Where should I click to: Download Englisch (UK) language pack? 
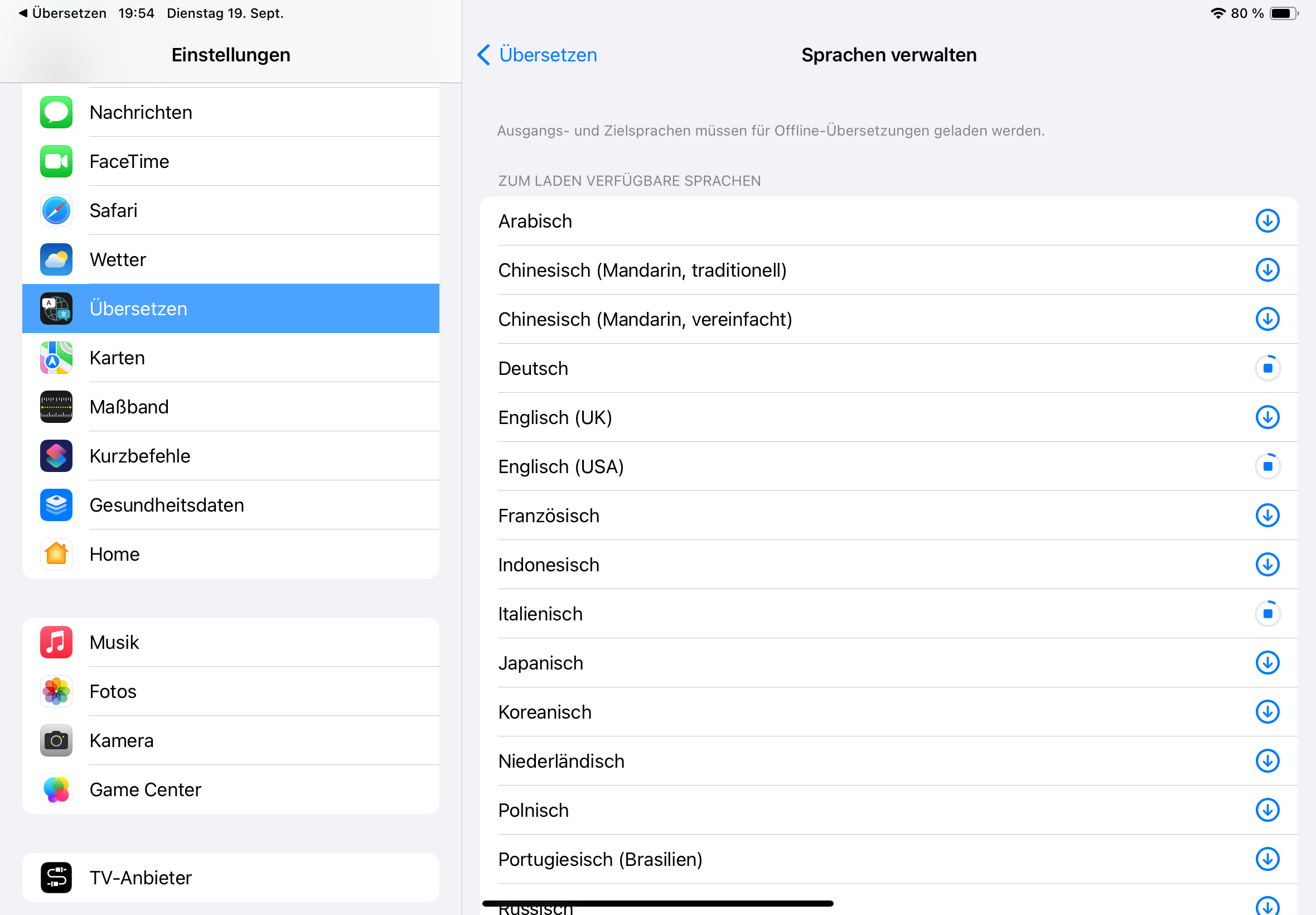tap(1267, 417)
